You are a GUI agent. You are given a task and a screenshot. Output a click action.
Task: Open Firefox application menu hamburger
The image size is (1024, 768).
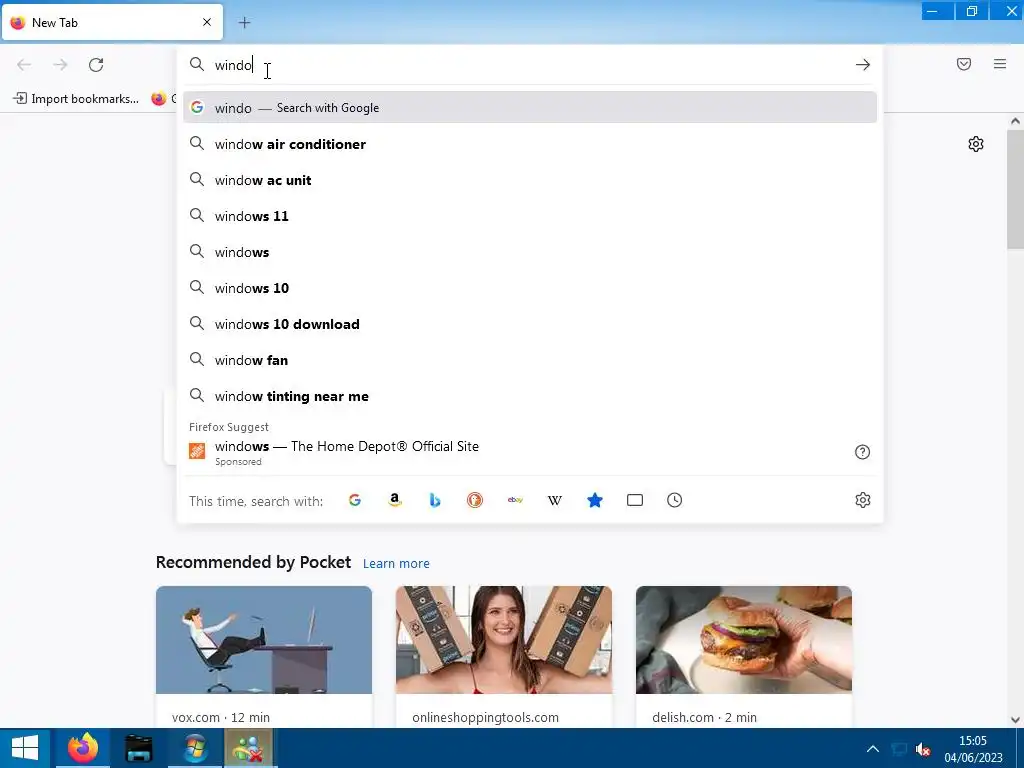point(1000,64)
